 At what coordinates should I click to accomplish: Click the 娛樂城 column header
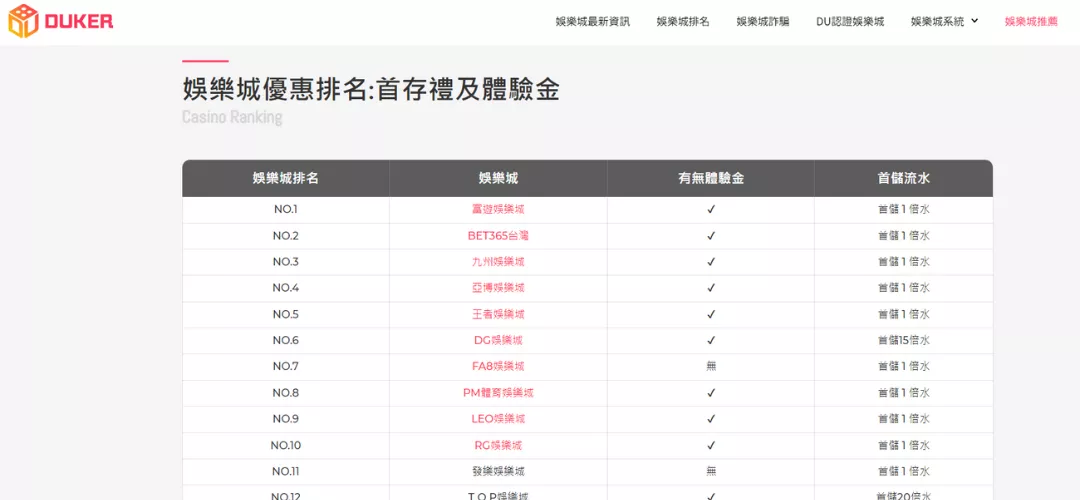click(498, 178)
